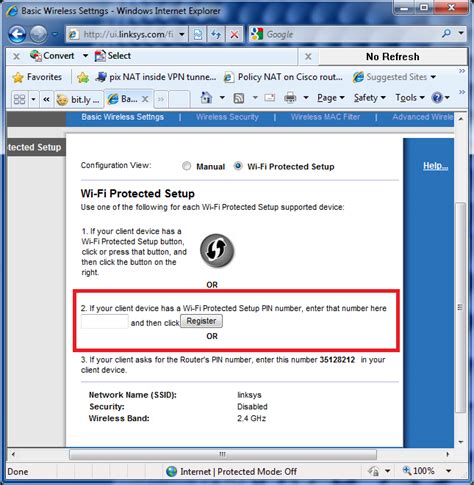
Task: Click the Convert toolbar button
Action: coord(52,56)
